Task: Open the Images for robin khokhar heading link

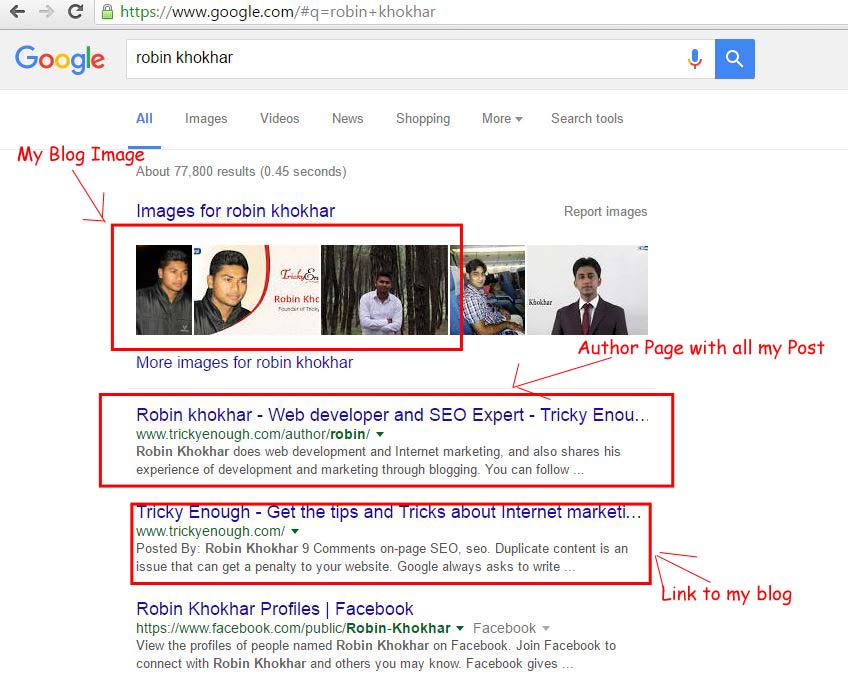Action: coord(235,211)
